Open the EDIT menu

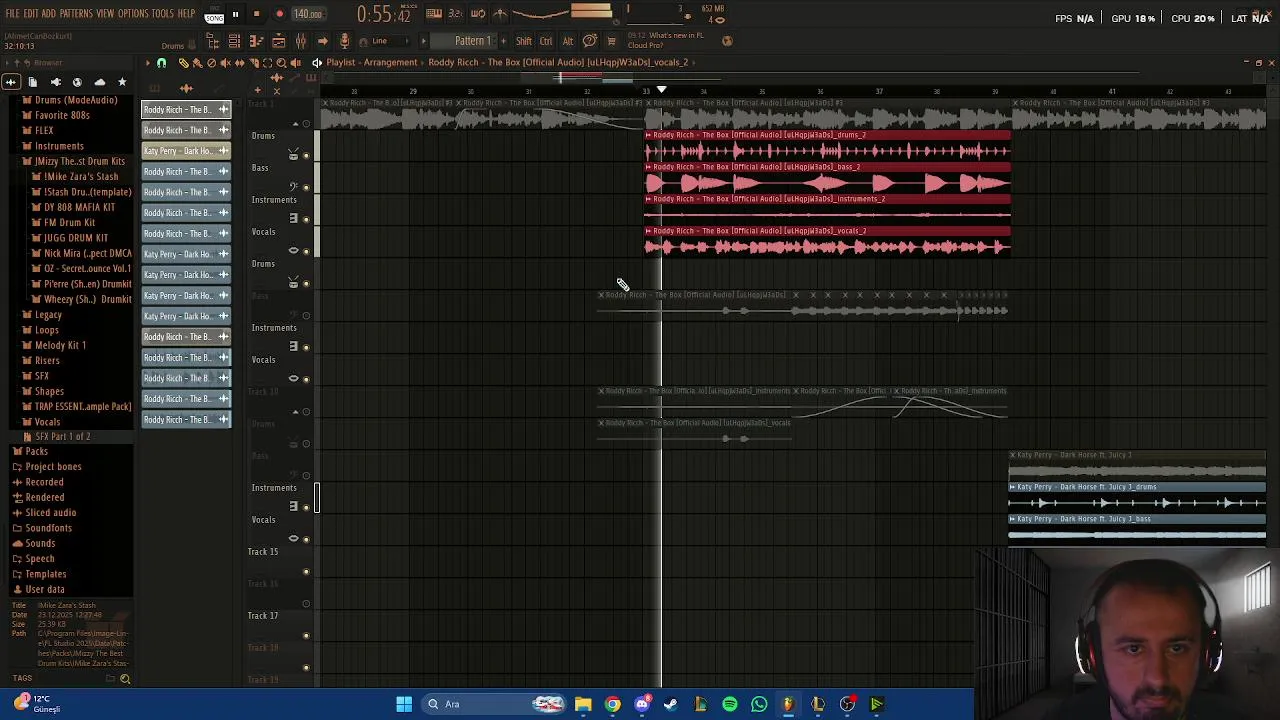[x=31, y=14]
